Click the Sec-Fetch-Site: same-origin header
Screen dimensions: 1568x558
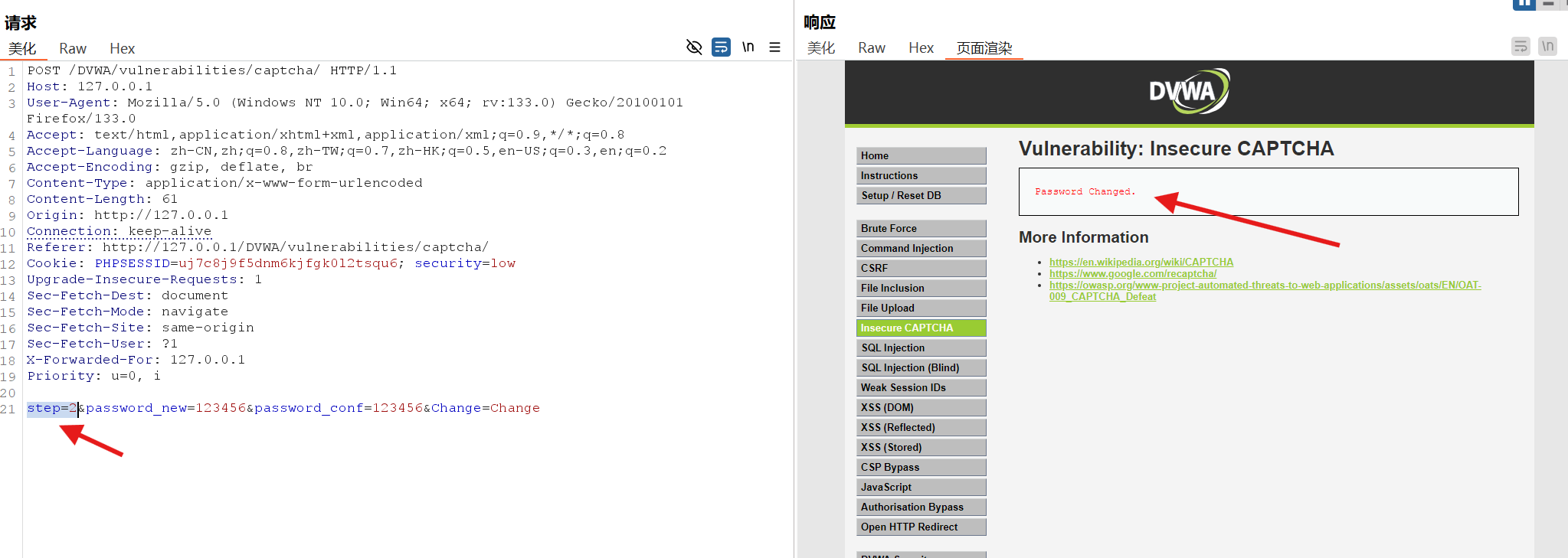click(x=140, y=328)
